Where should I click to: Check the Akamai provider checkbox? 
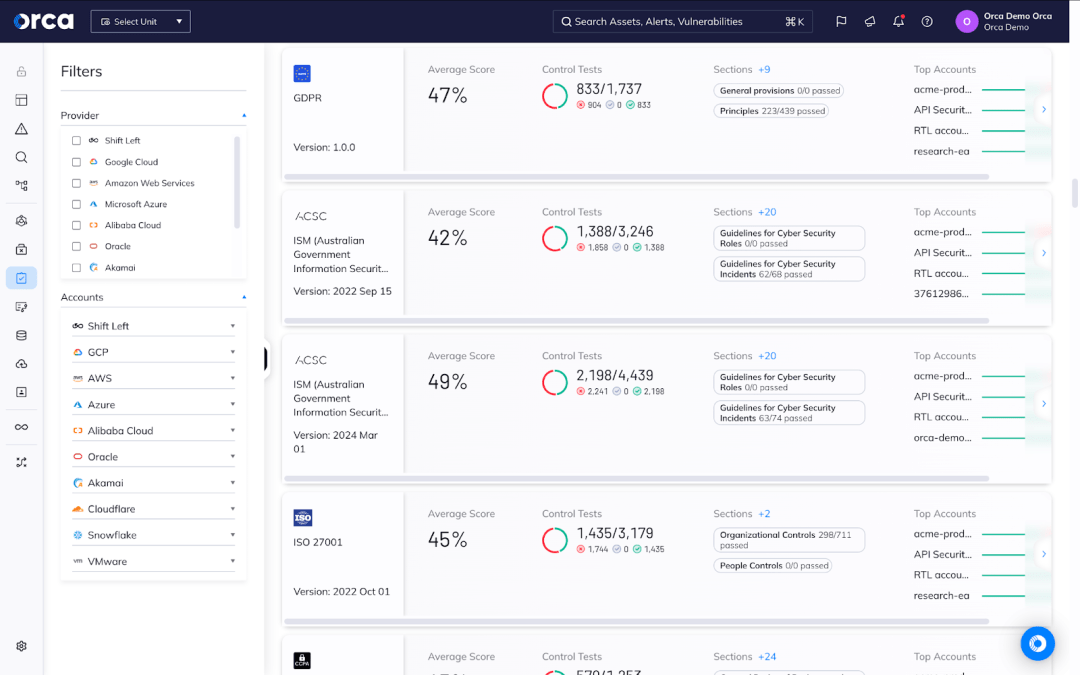pyautogui.click(x=76, y=268)
